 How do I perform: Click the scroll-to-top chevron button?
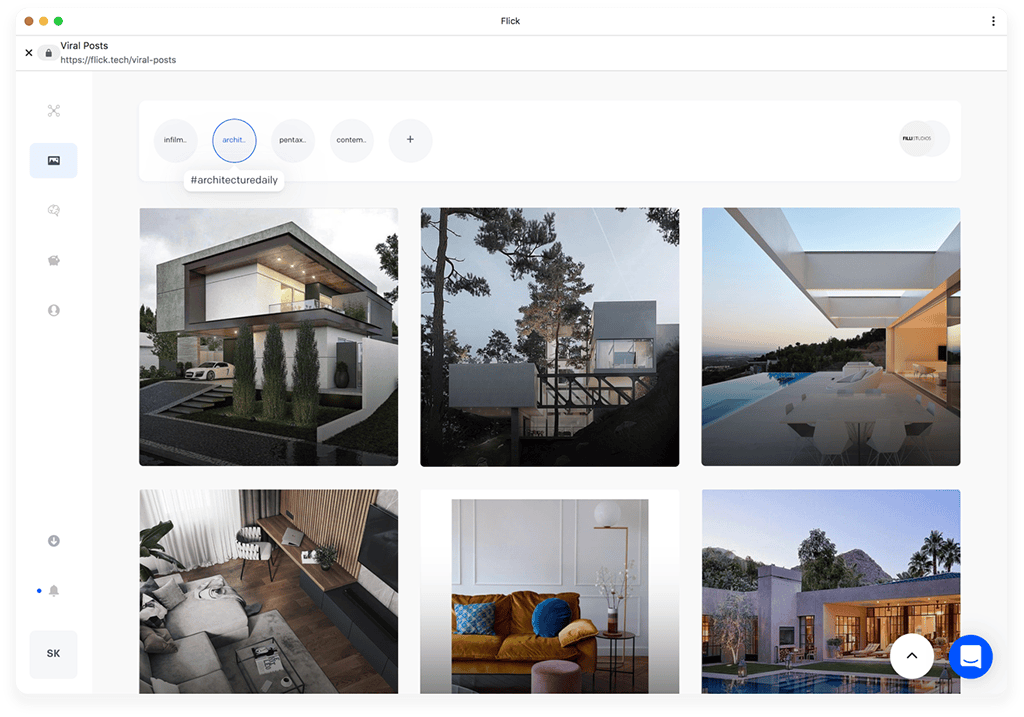coord(912,656)
